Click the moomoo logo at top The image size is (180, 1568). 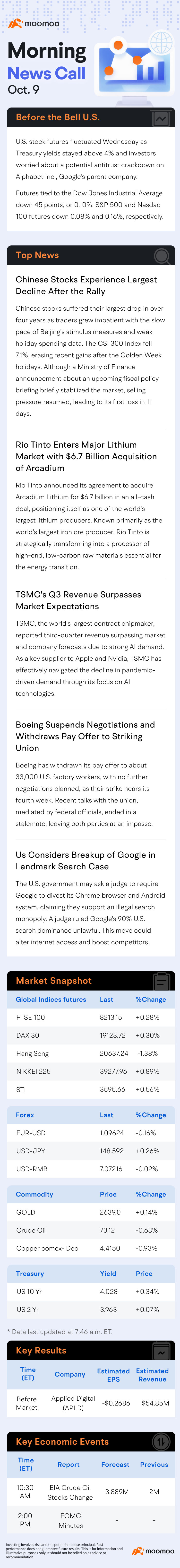tap(34, 24)
